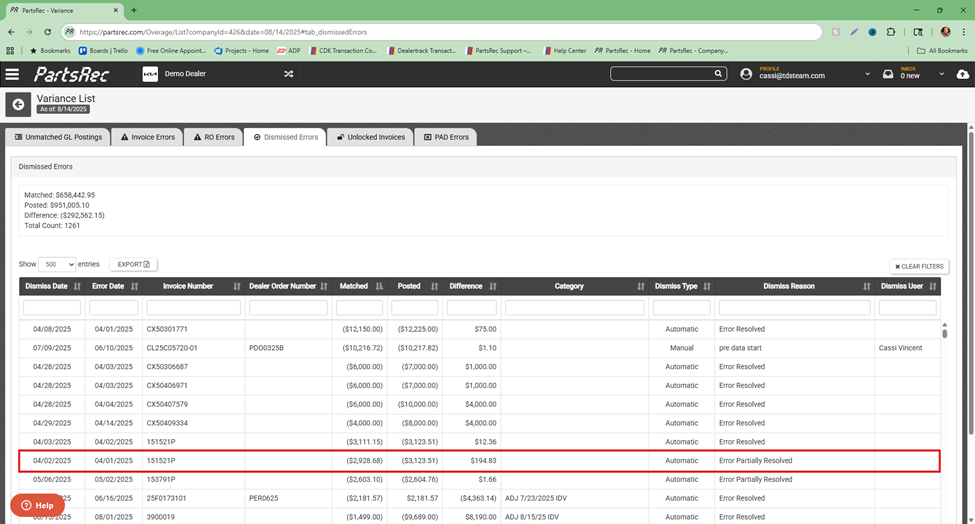Open the browser extensions puzzle icon

pyautogui.click(x=891, y=32)
